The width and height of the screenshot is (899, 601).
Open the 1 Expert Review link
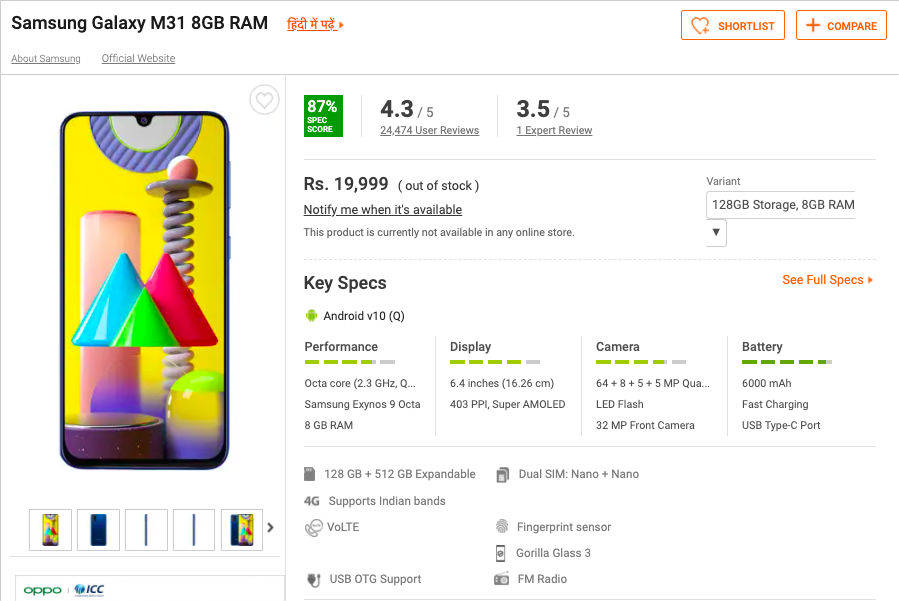pyautogui.click(x=554, y=131)
